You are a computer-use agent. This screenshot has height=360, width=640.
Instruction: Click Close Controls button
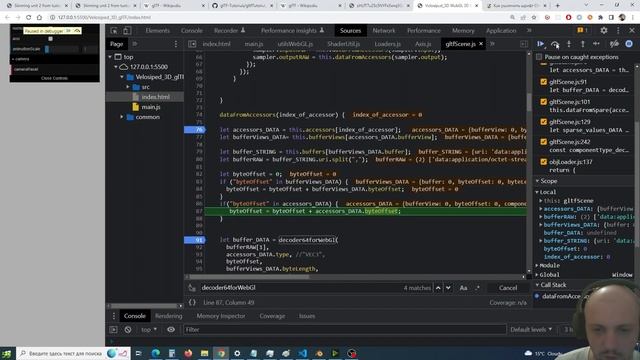[x=54, y=78]
